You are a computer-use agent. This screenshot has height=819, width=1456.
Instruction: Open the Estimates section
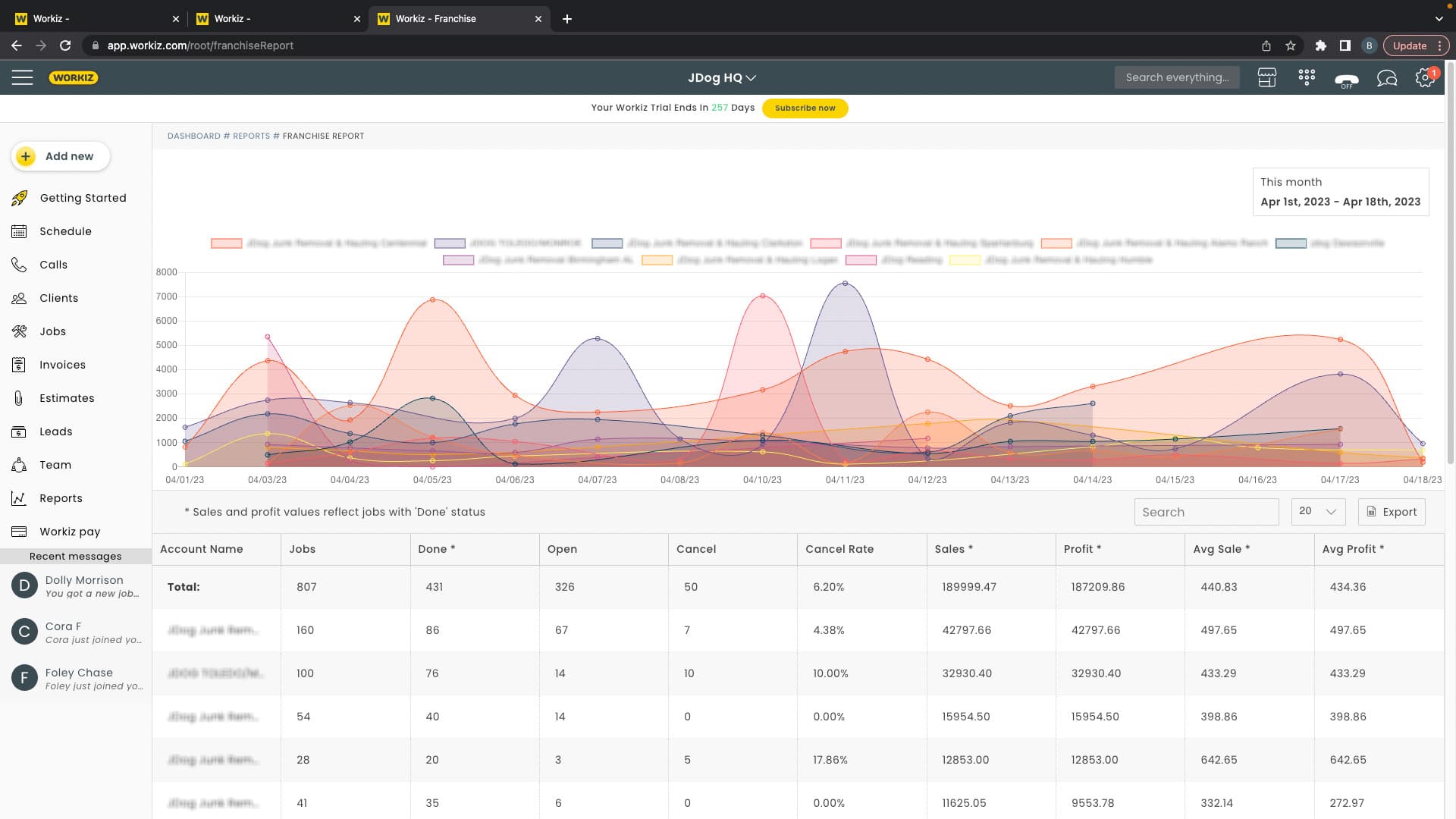coord(67,398)
